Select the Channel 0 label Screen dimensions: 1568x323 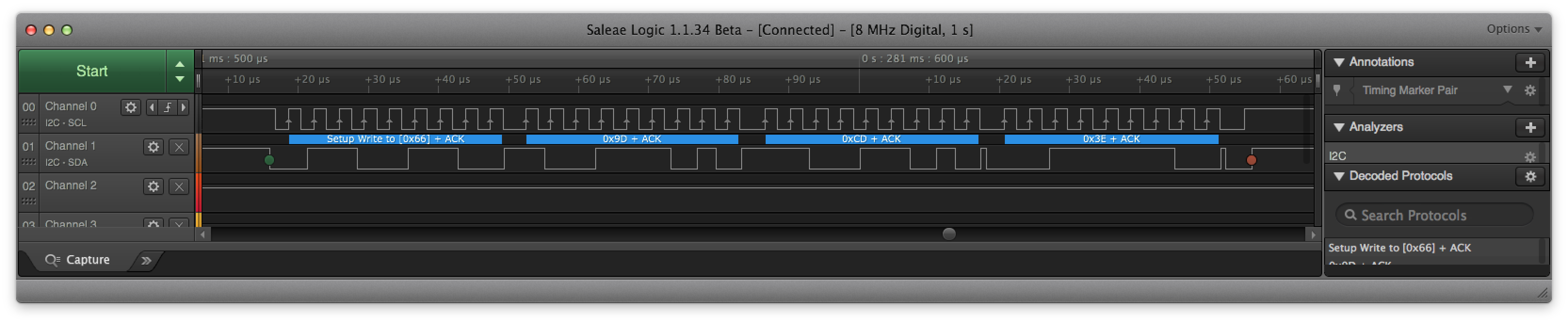[x=71, y=106]
